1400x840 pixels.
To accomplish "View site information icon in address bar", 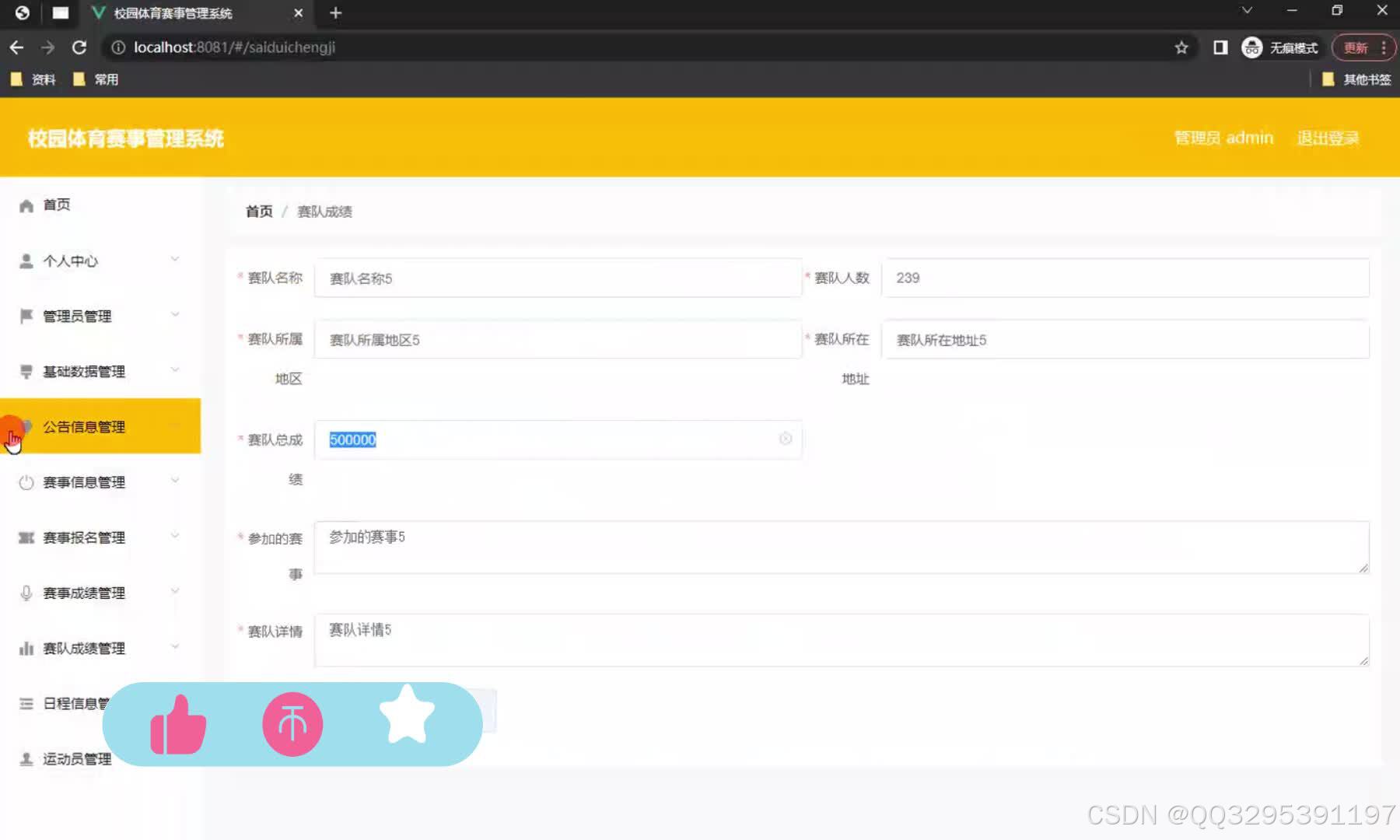I will (x=118, y=47).
